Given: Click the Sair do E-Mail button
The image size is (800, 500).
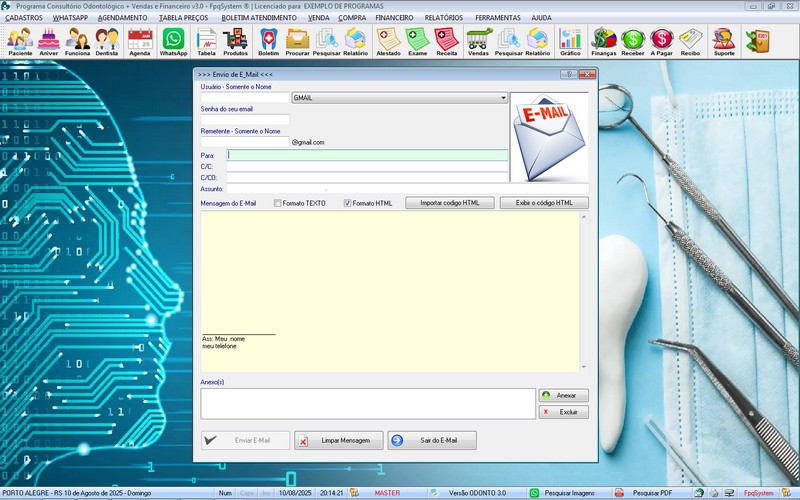Looking at the screenshot, I should pos(432,441).
